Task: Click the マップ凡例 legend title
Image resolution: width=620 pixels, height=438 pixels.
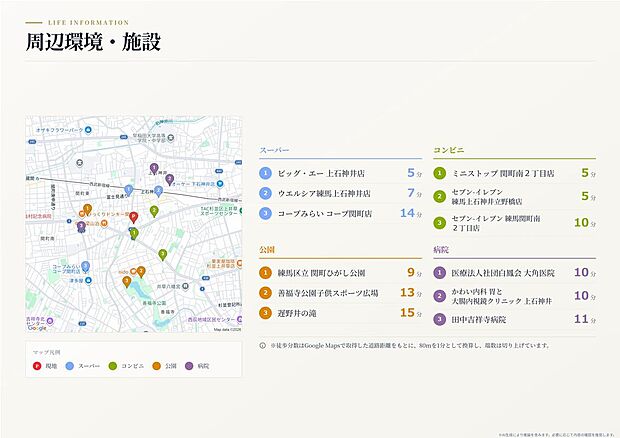Action: click(47, 352)
